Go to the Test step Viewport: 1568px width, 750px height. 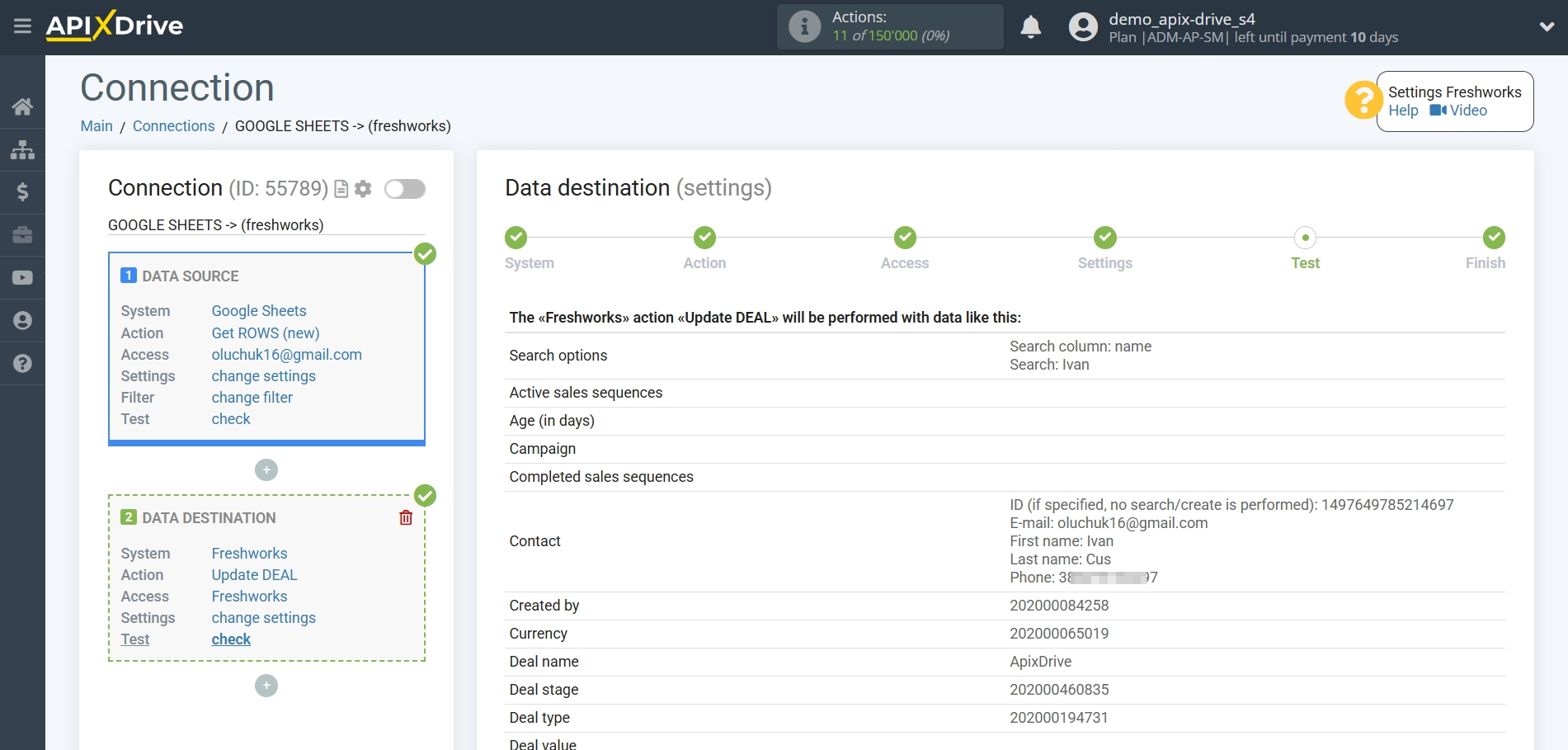(x=1306, y=238)
